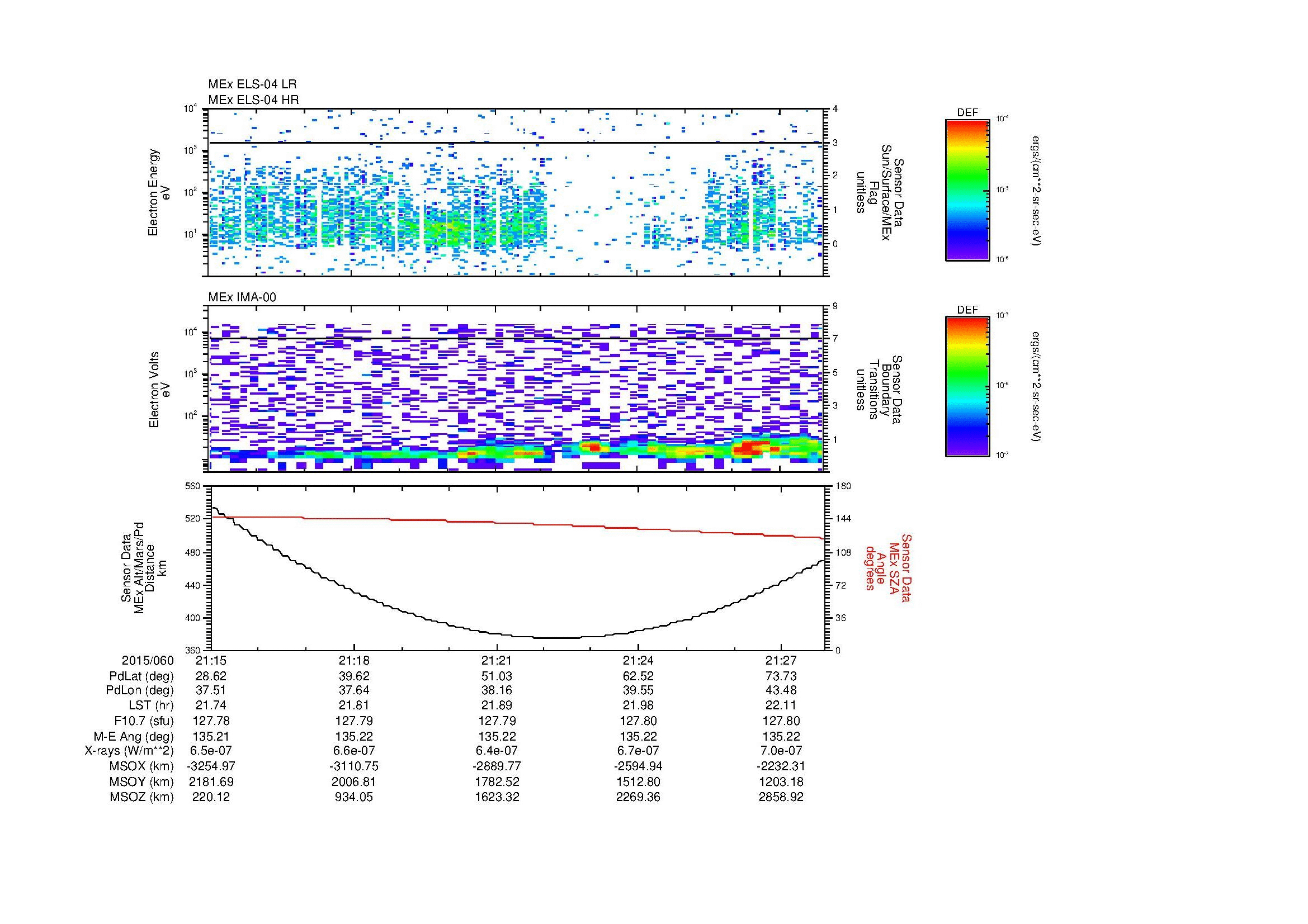Click the 'MEx ELS-04 HR' plot title

(253, 100)
